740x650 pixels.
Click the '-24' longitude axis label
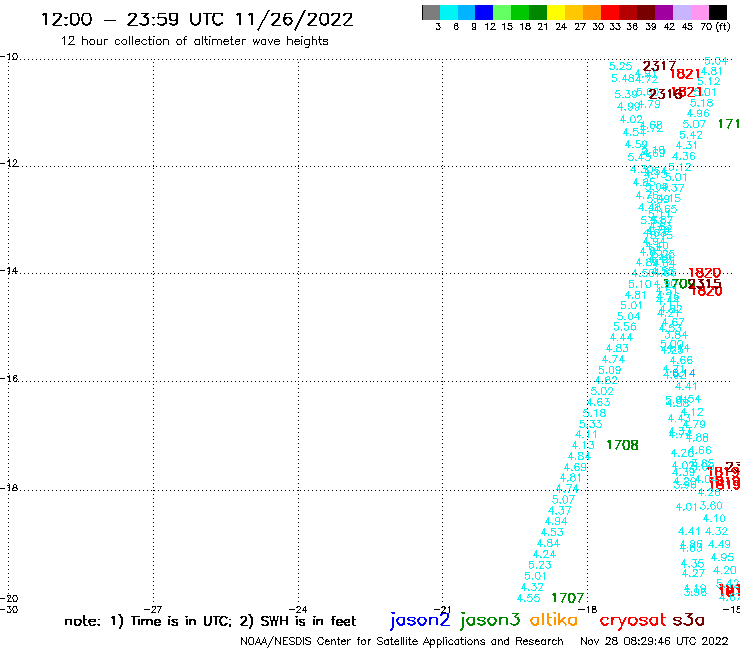pos(298,609)
